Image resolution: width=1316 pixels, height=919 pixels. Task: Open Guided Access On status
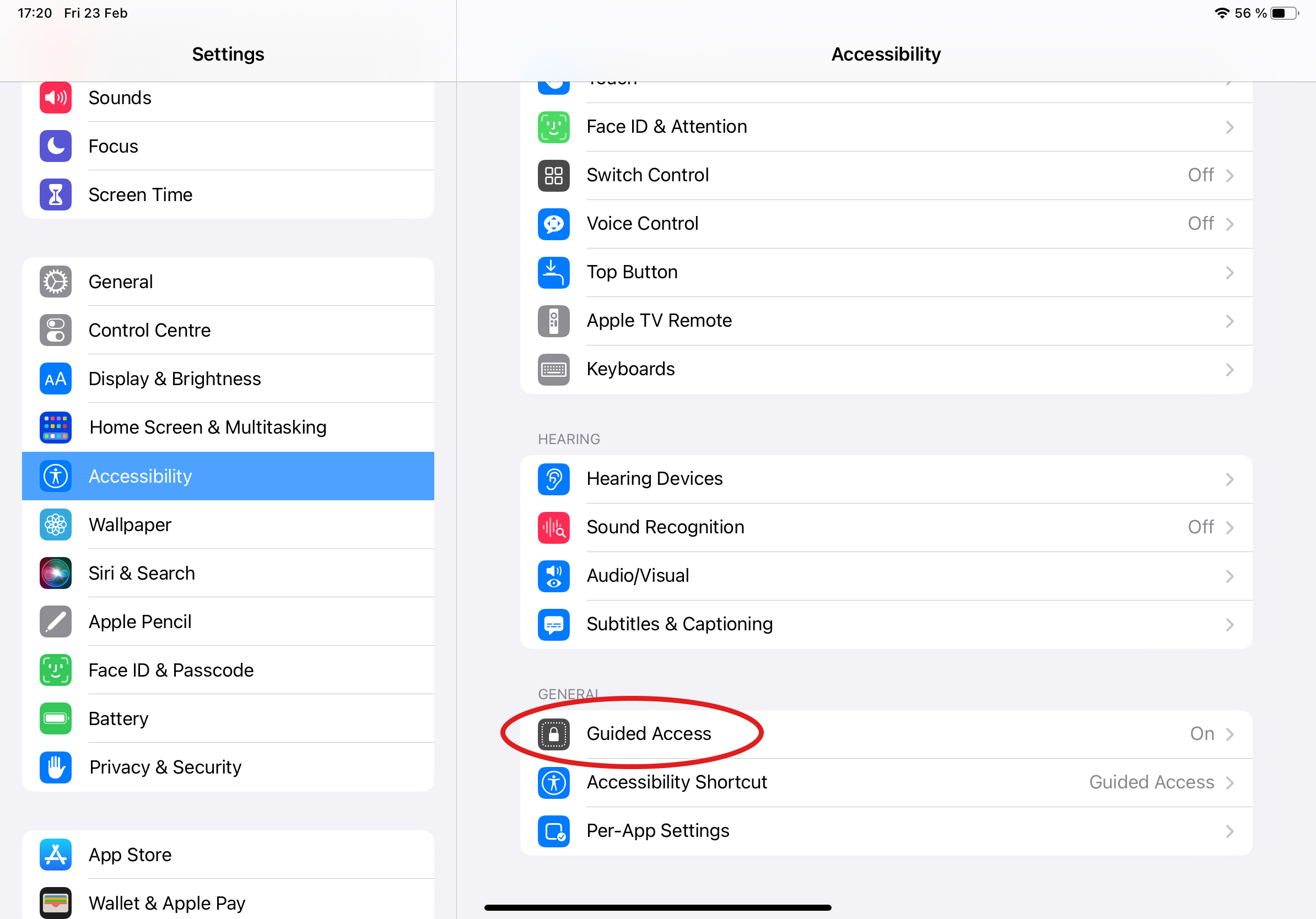pyautogui.click(x=1202, y=734)
